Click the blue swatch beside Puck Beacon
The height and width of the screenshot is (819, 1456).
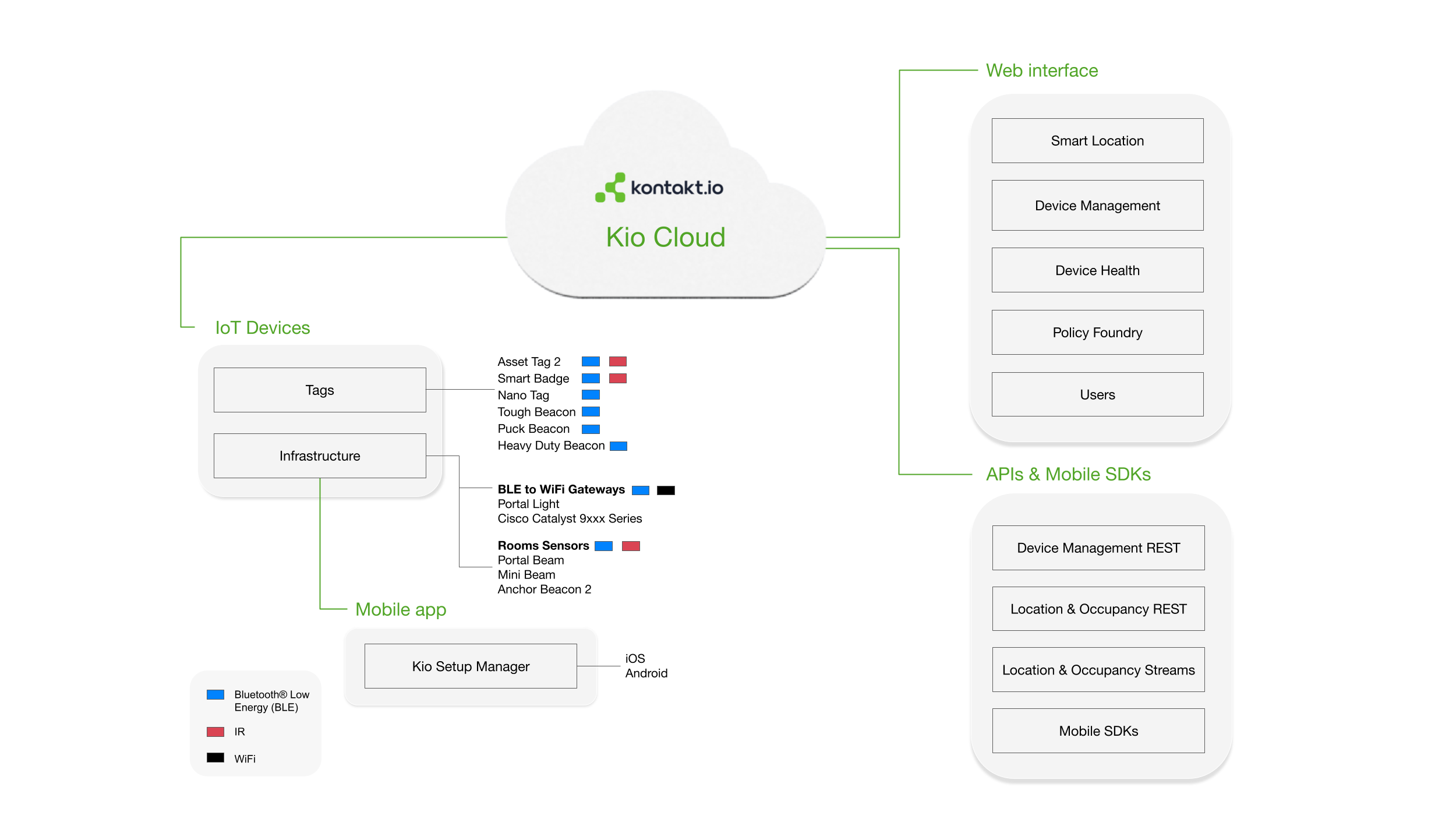[x=591, y=429]
